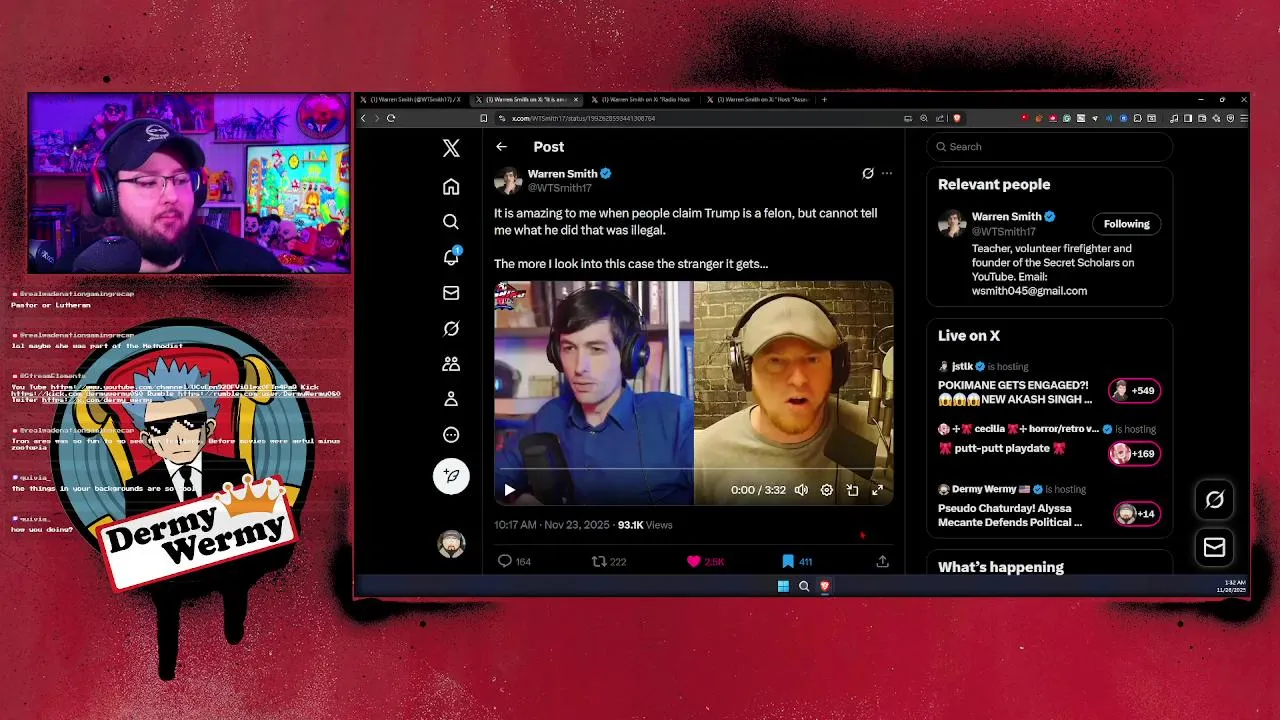1280x720 pixels.
Task: Click the X logo in the sidebar
Action: 451,148
